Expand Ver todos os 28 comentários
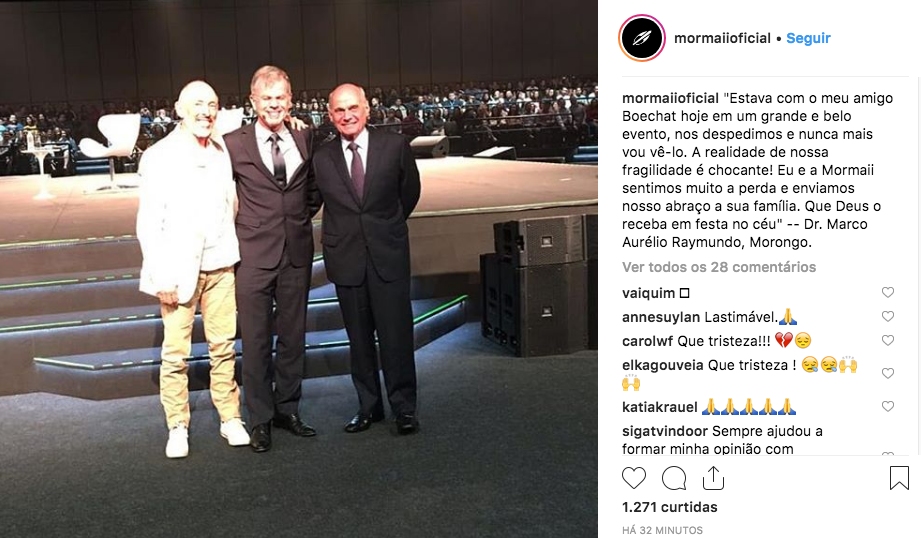Viewport: 921px width, 538px height. coord(719,267)
